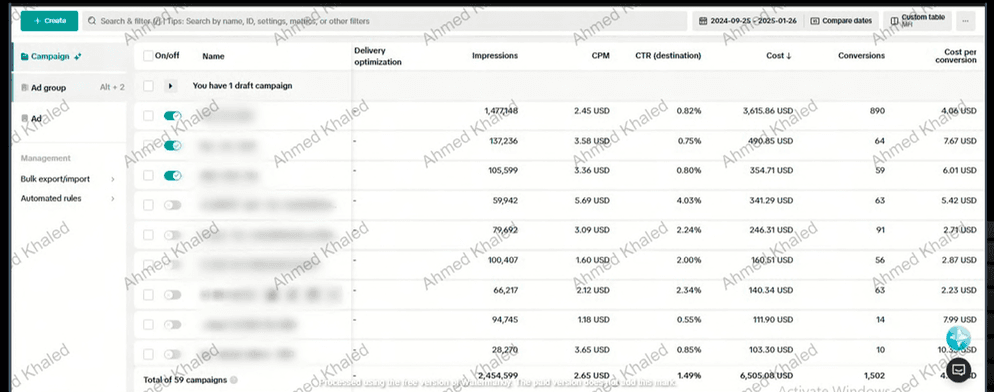Expand Automated rules
Screen dimensions: 994x392
click(68, 199)
